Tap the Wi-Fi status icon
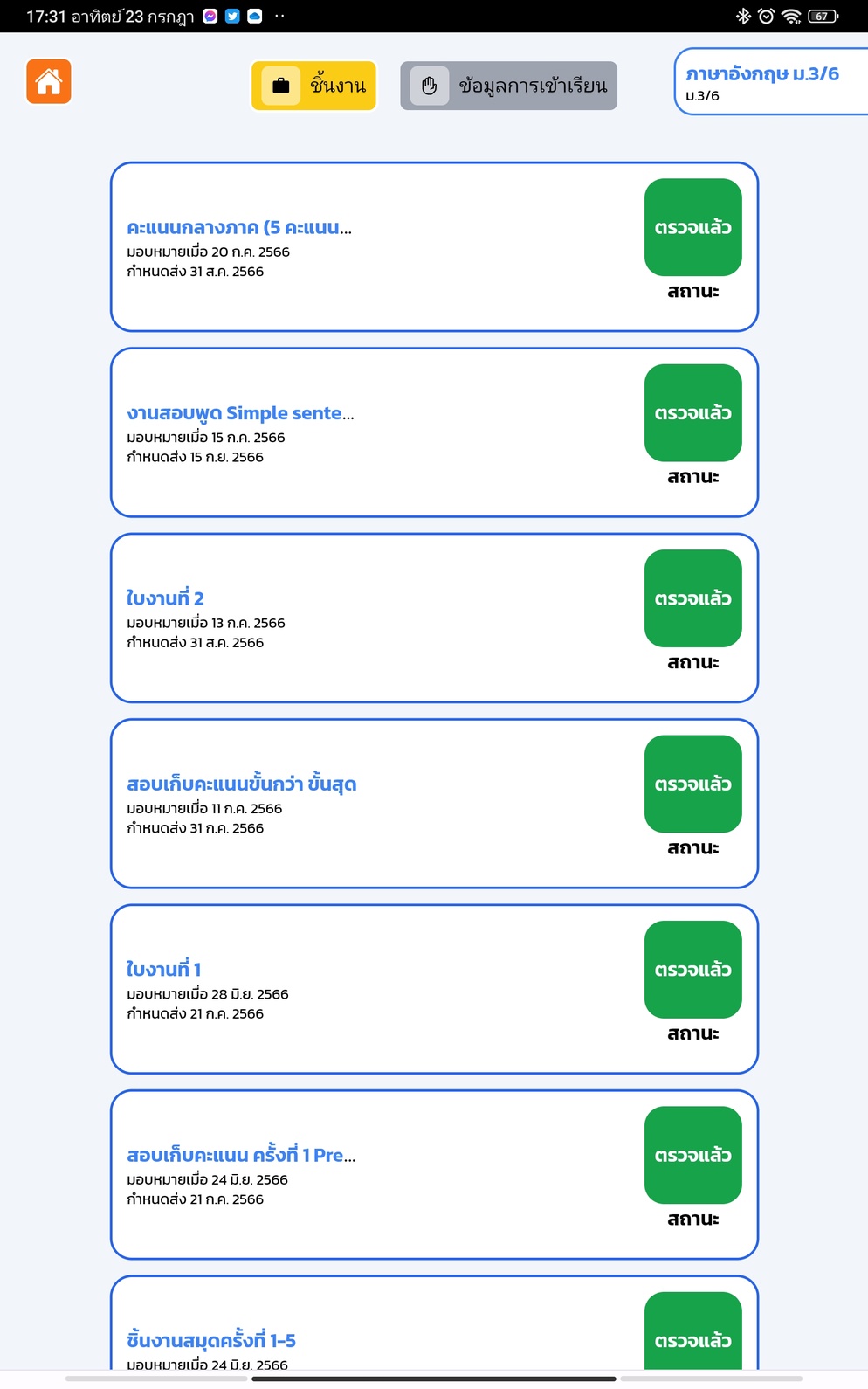This screenshot has height=1389, width=868. coord(791,16)
